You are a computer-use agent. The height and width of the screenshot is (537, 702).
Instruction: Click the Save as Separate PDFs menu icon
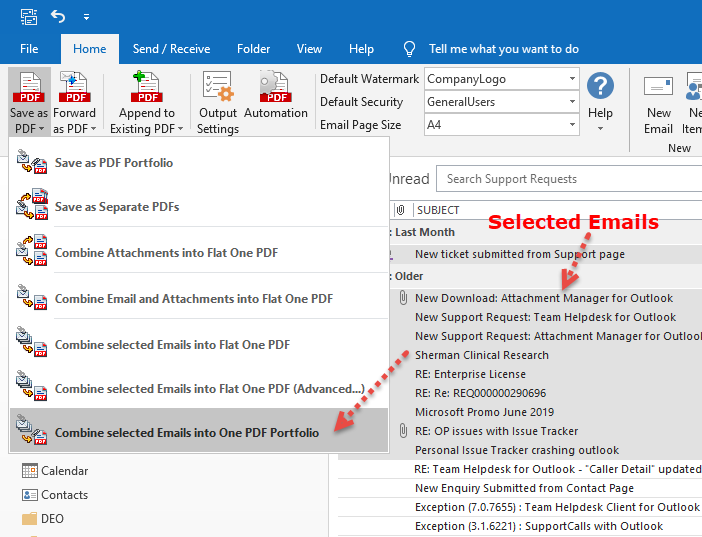click(32, 205)
